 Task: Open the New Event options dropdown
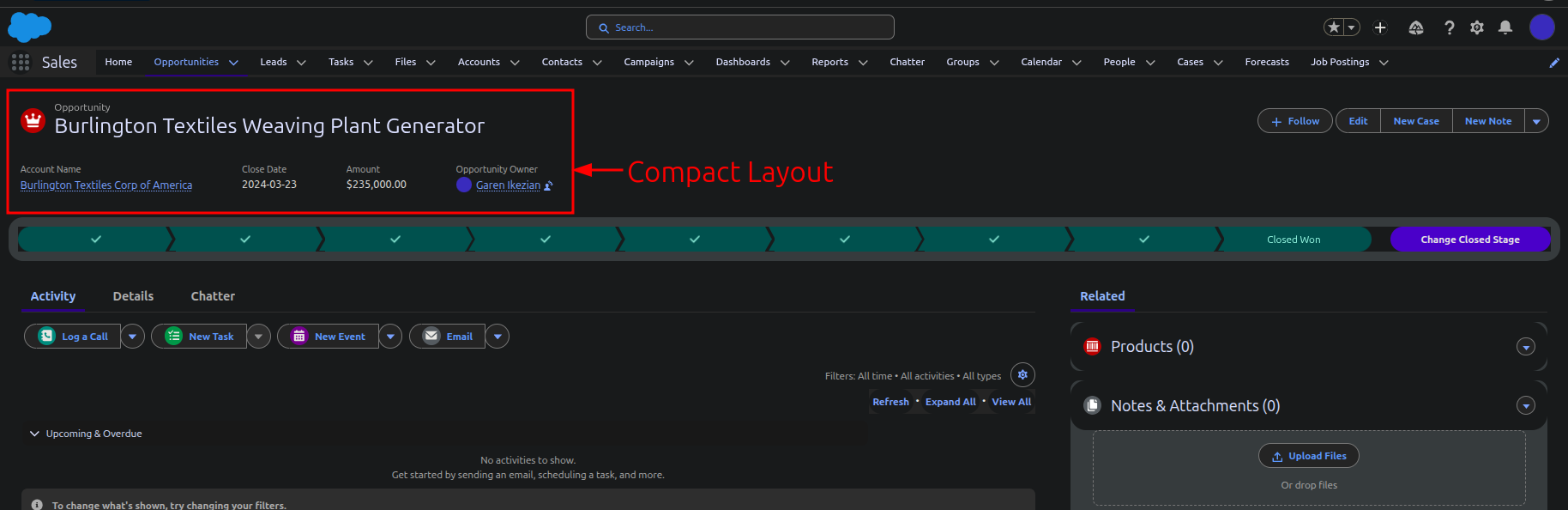[x=390, y=336]
